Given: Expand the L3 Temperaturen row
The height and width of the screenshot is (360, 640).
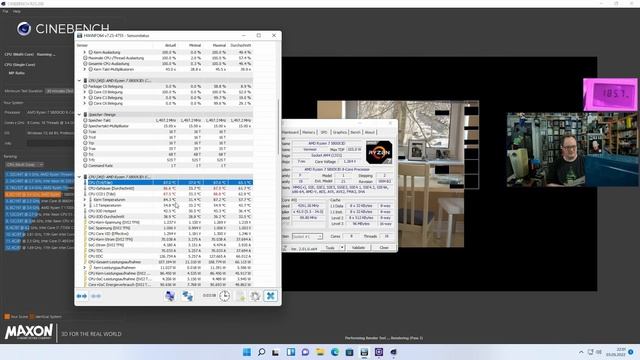Looking at the screenshot, I should [x=84, y=205].
